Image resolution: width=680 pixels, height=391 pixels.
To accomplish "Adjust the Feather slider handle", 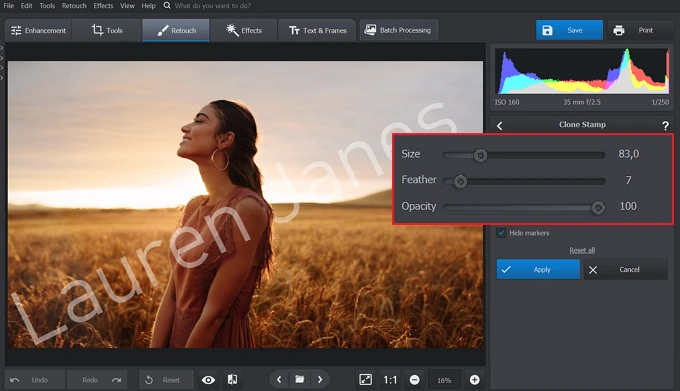I will click(x=460, y=181).
